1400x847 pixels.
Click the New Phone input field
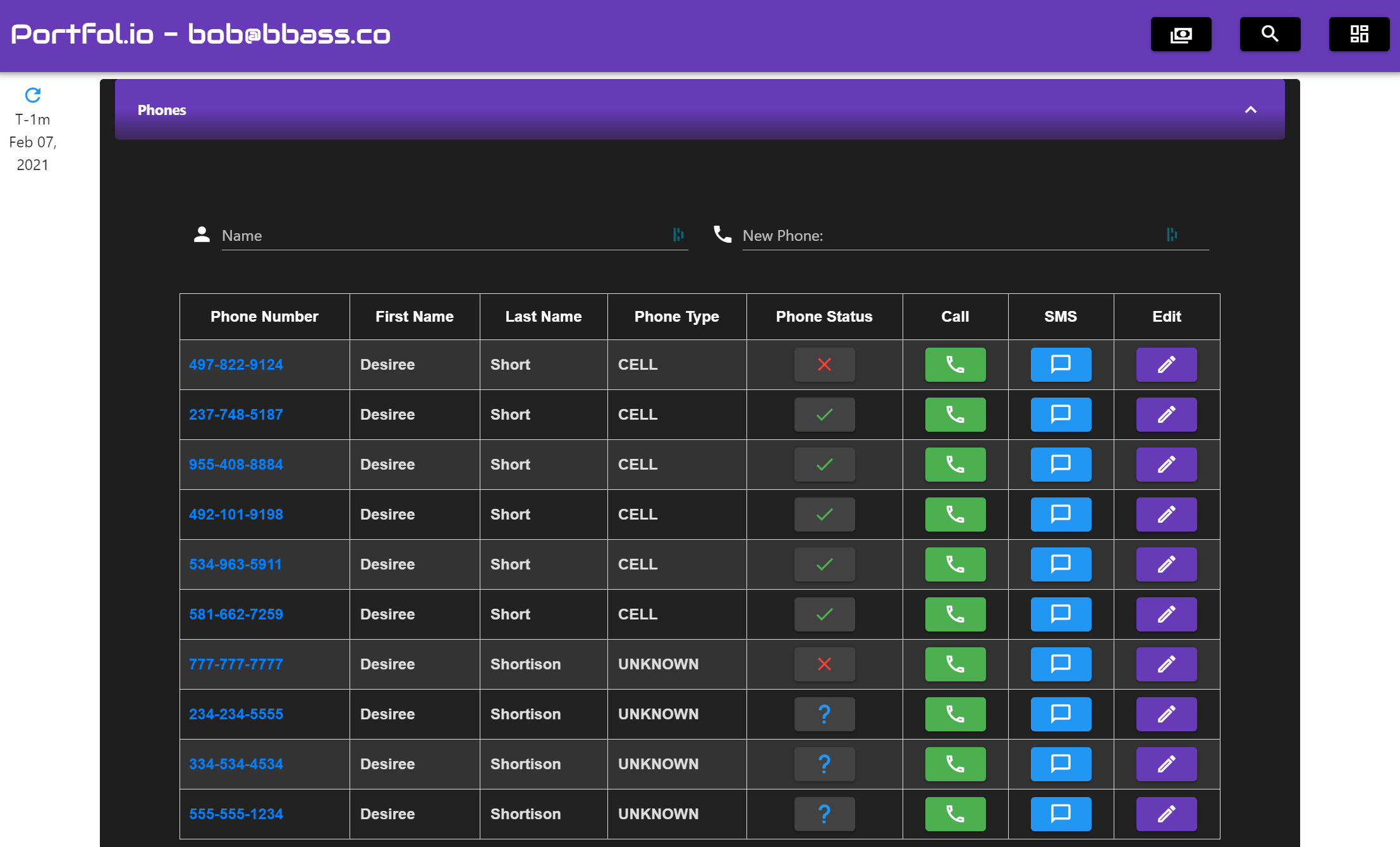click(948, 236)
